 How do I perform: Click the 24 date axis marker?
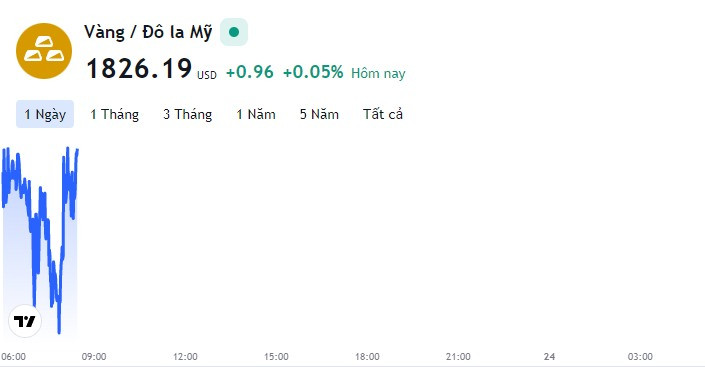coord(549,357)
